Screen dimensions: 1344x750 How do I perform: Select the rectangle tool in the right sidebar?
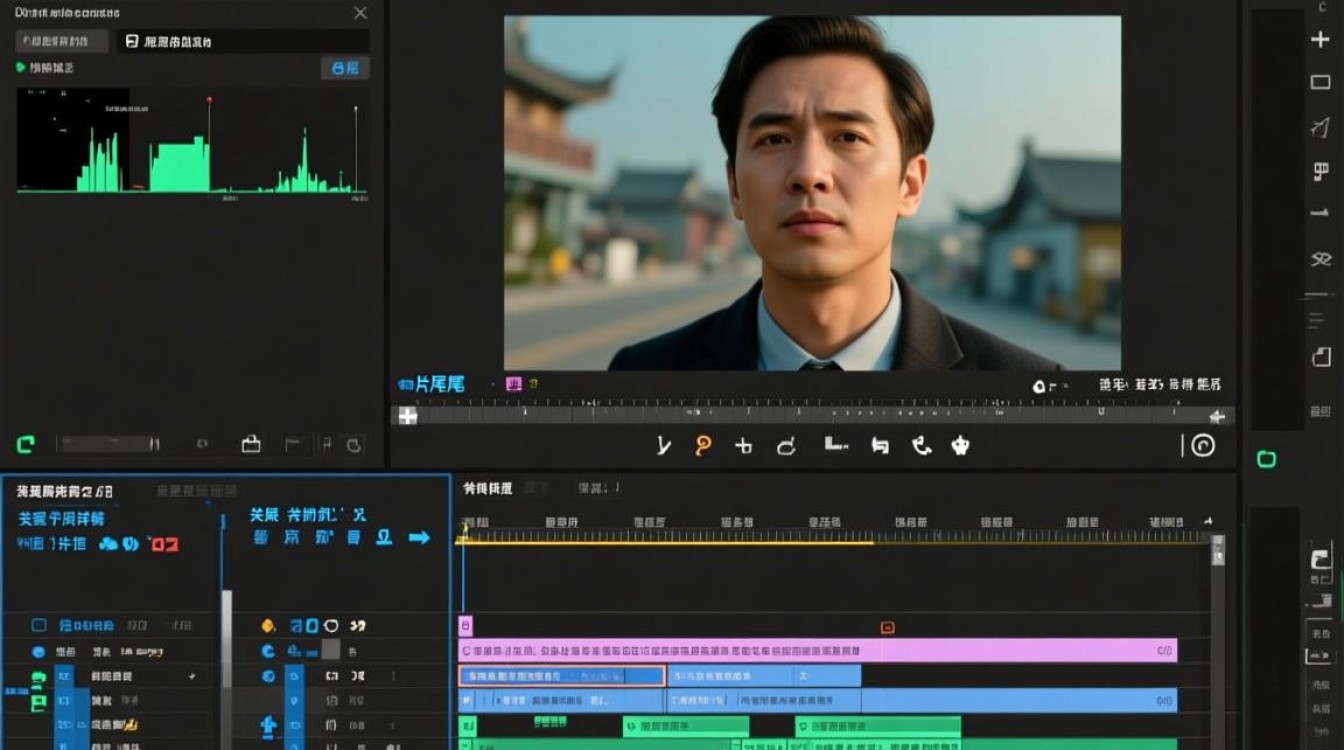pos(1320,83)
